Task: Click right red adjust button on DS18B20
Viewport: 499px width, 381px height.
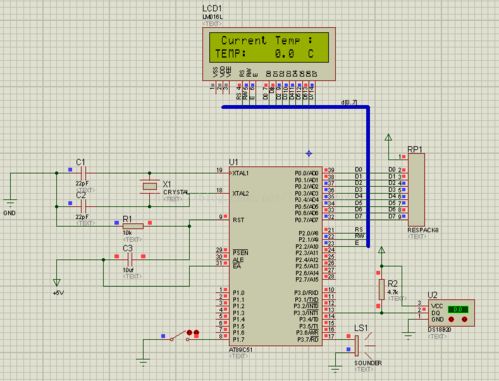Action: (x=464, y=319)
